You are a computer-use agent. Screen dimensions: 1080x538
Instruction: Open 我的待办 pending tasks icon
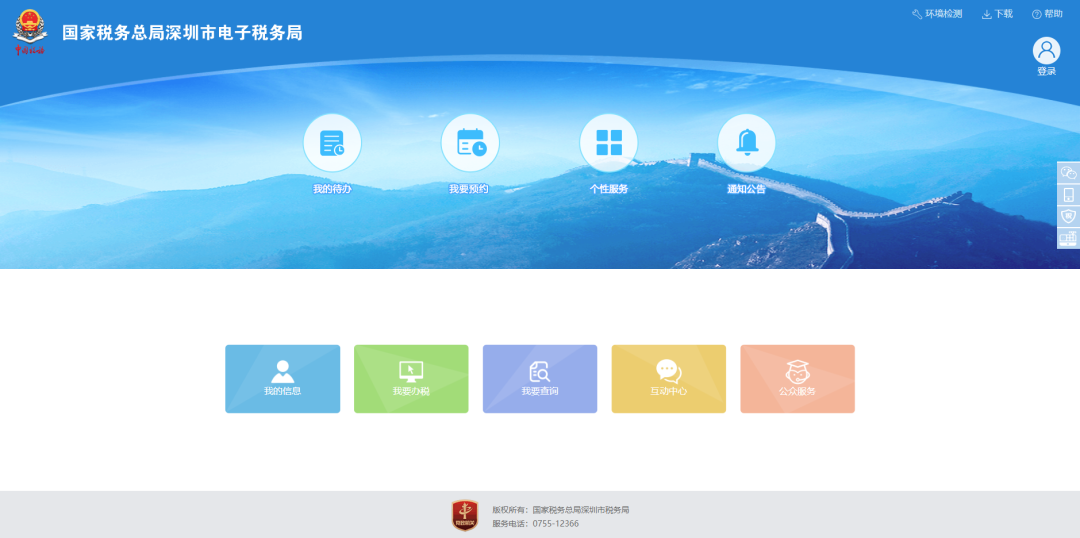click(x=332, y=143)
